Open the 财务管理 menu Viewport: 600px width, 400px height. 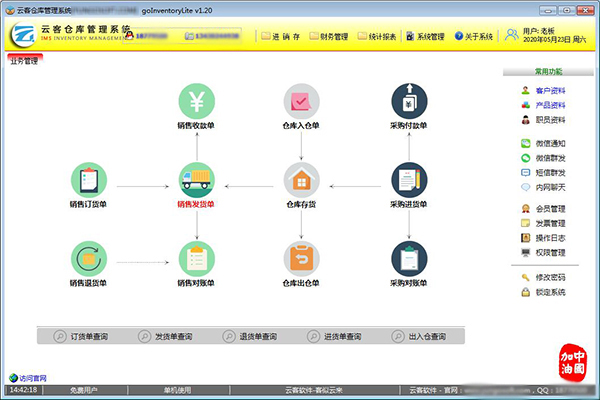(329, 36)
